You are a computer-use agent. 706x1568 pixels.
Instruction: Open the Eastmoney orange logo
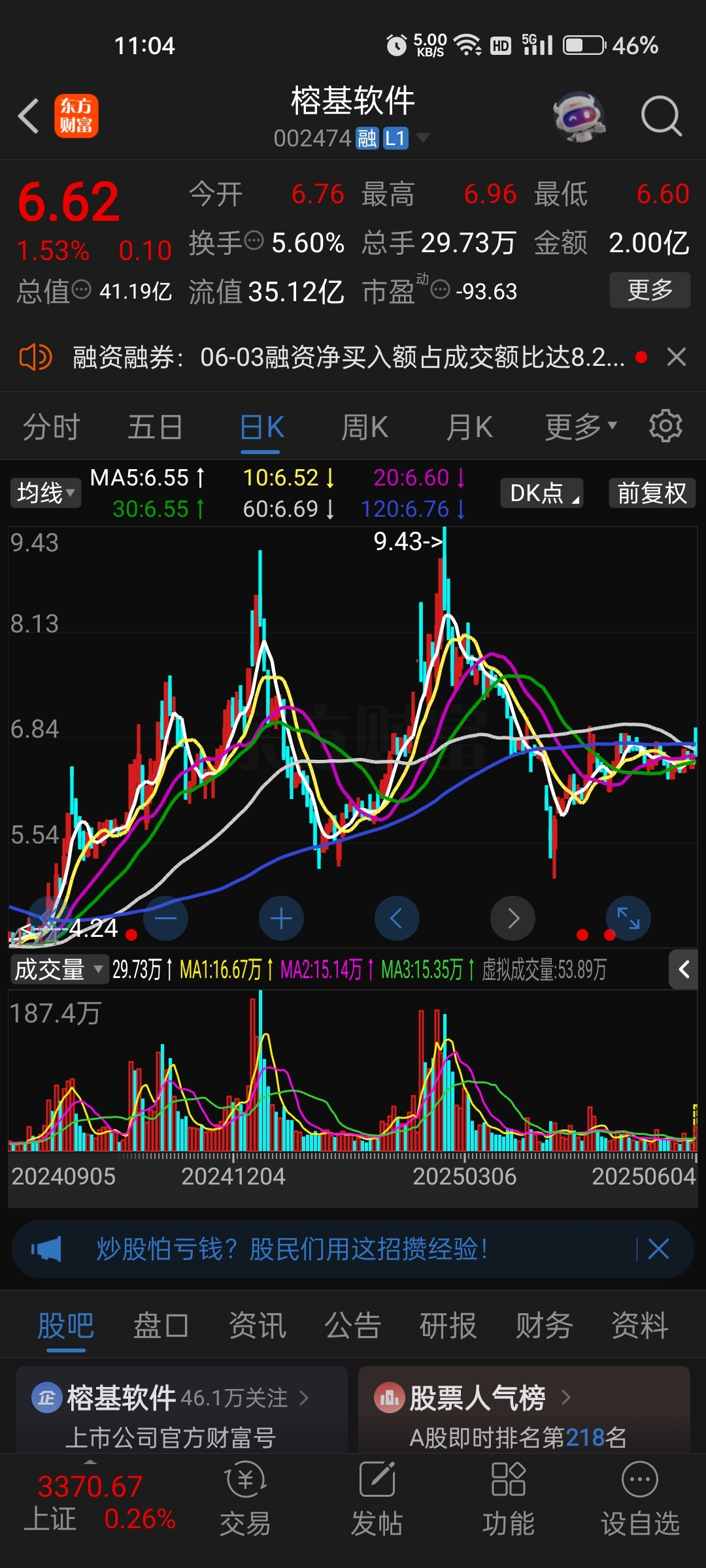(x=76, y=116)
